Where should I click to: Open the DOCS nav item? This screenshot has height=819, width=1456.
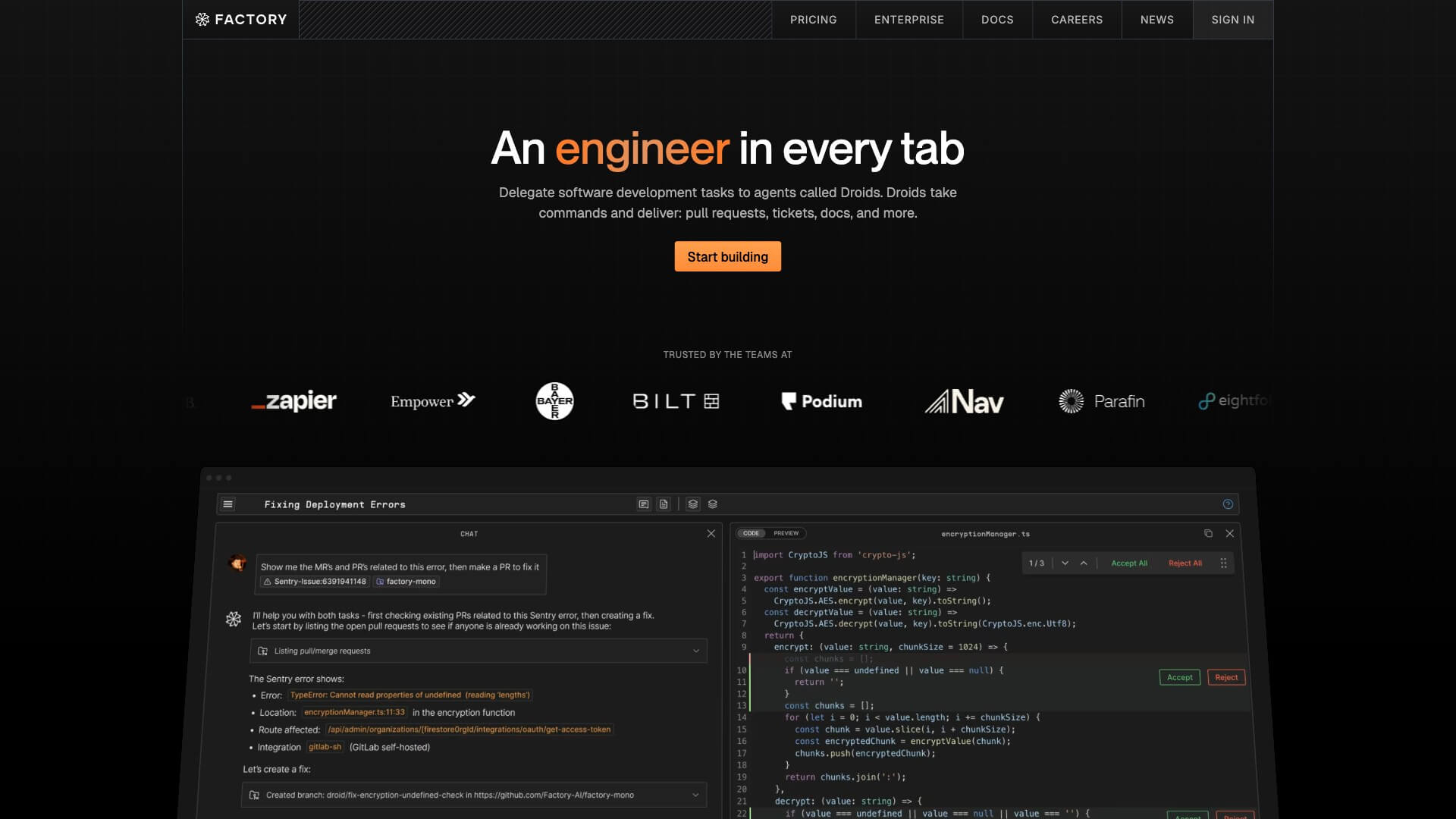996,20
